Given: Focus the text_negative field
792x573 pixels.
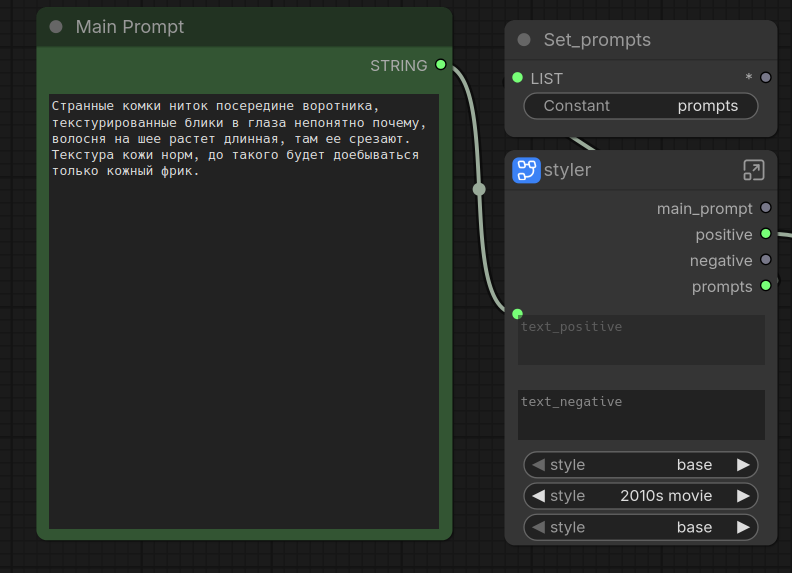Looking at the screenshot, I should click(641, 415).
